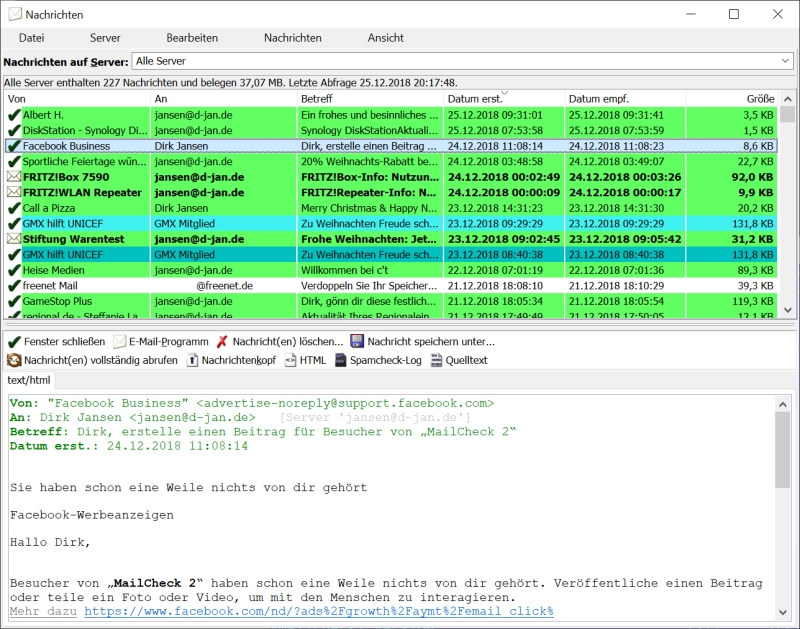Viewport: 800px width, 629px height.
Task: Sort list by Datum erst. column header
Action: 476,99
